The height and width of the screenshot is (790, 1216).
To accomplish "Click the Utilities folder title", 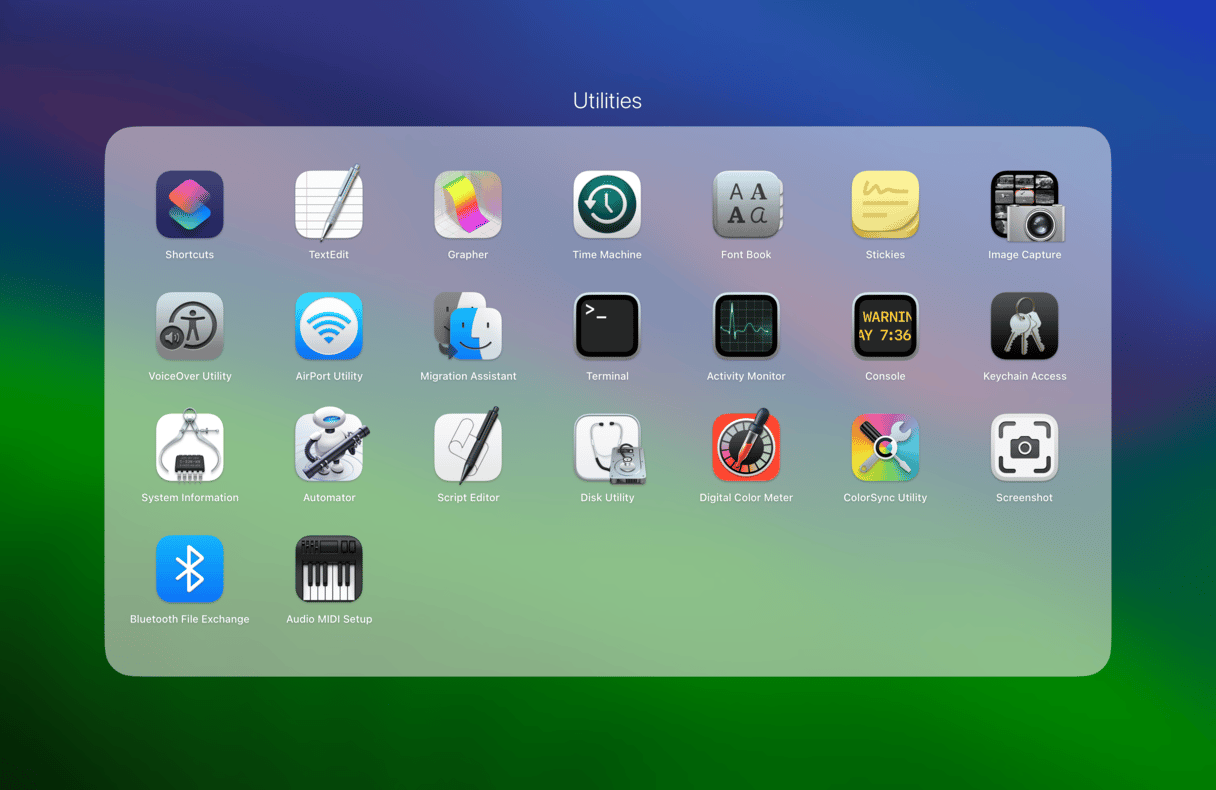I will pos(607,101).
